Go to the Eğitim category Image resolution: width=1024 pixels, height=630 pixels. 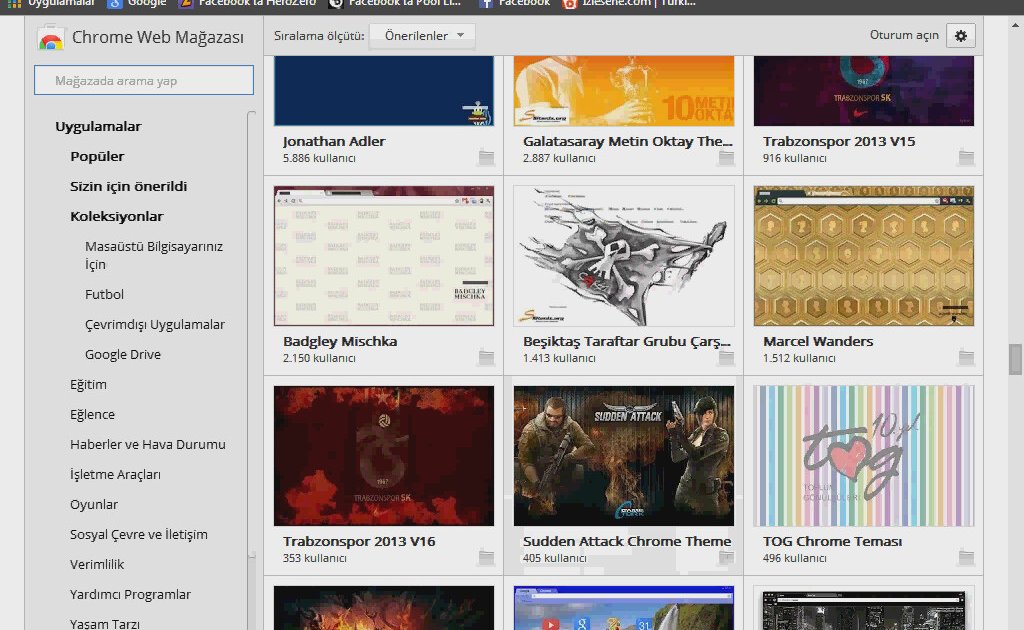88,385
